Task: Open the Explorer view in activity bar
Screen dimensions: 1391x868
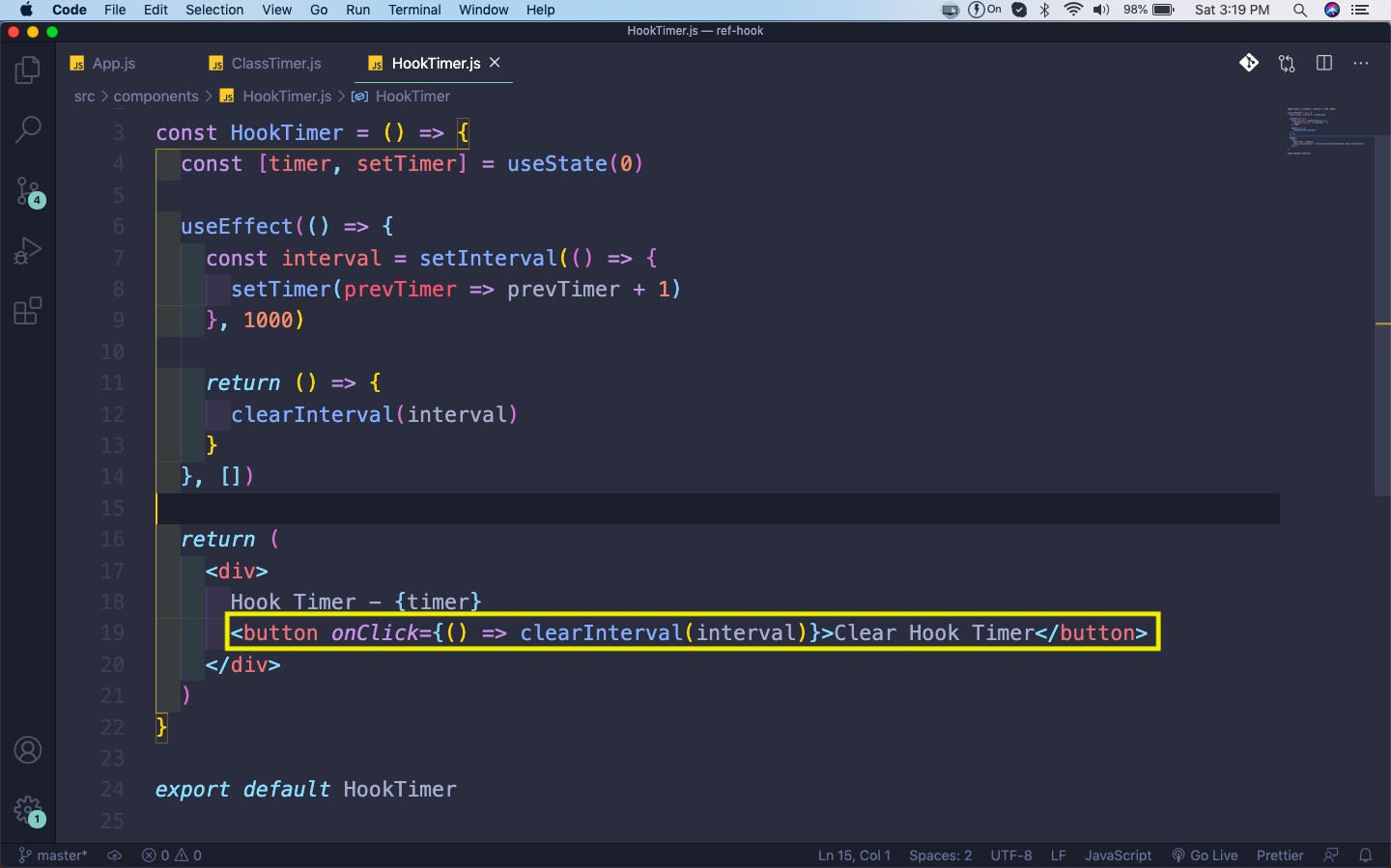Action: (x=28, y=70)
